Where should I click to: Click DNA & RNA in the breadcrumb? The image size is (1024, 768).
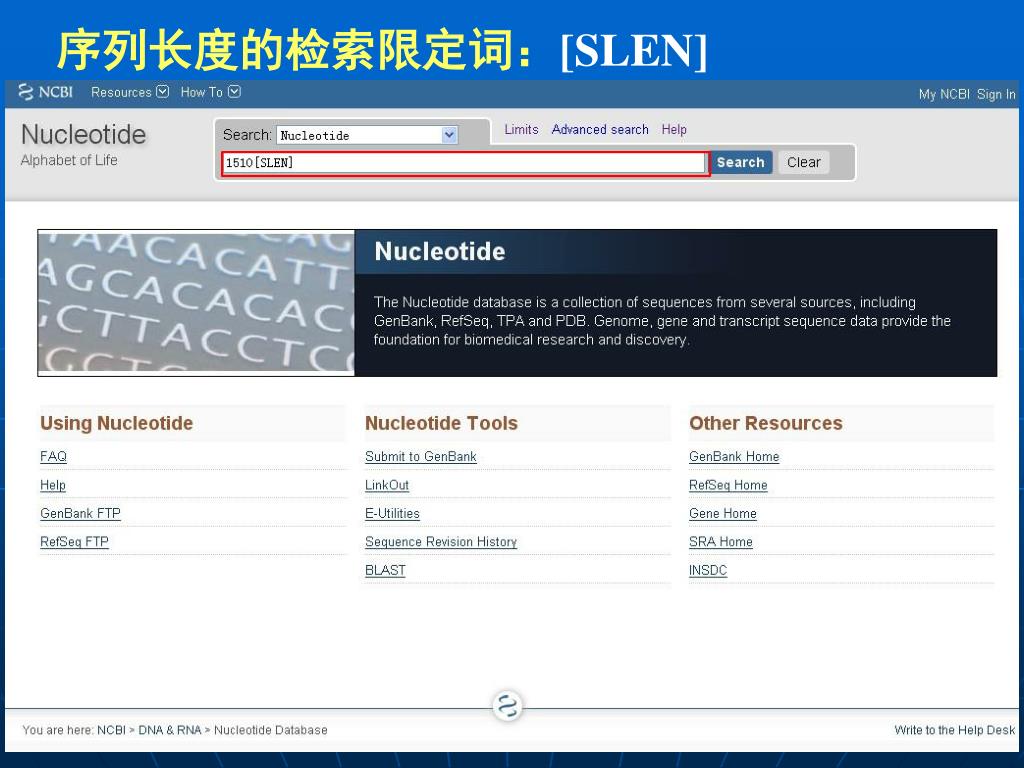[x=170, y=730]
